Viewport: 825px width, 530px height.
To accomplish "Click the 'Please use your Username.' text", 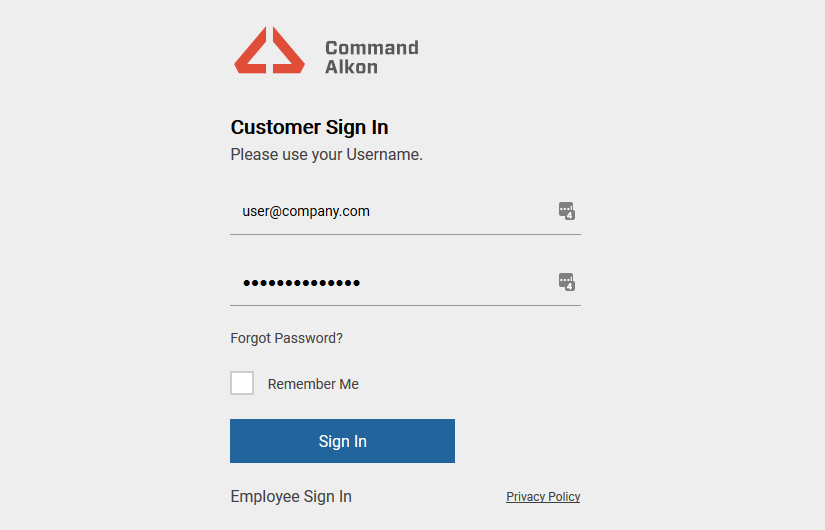I will click(327, 155).
